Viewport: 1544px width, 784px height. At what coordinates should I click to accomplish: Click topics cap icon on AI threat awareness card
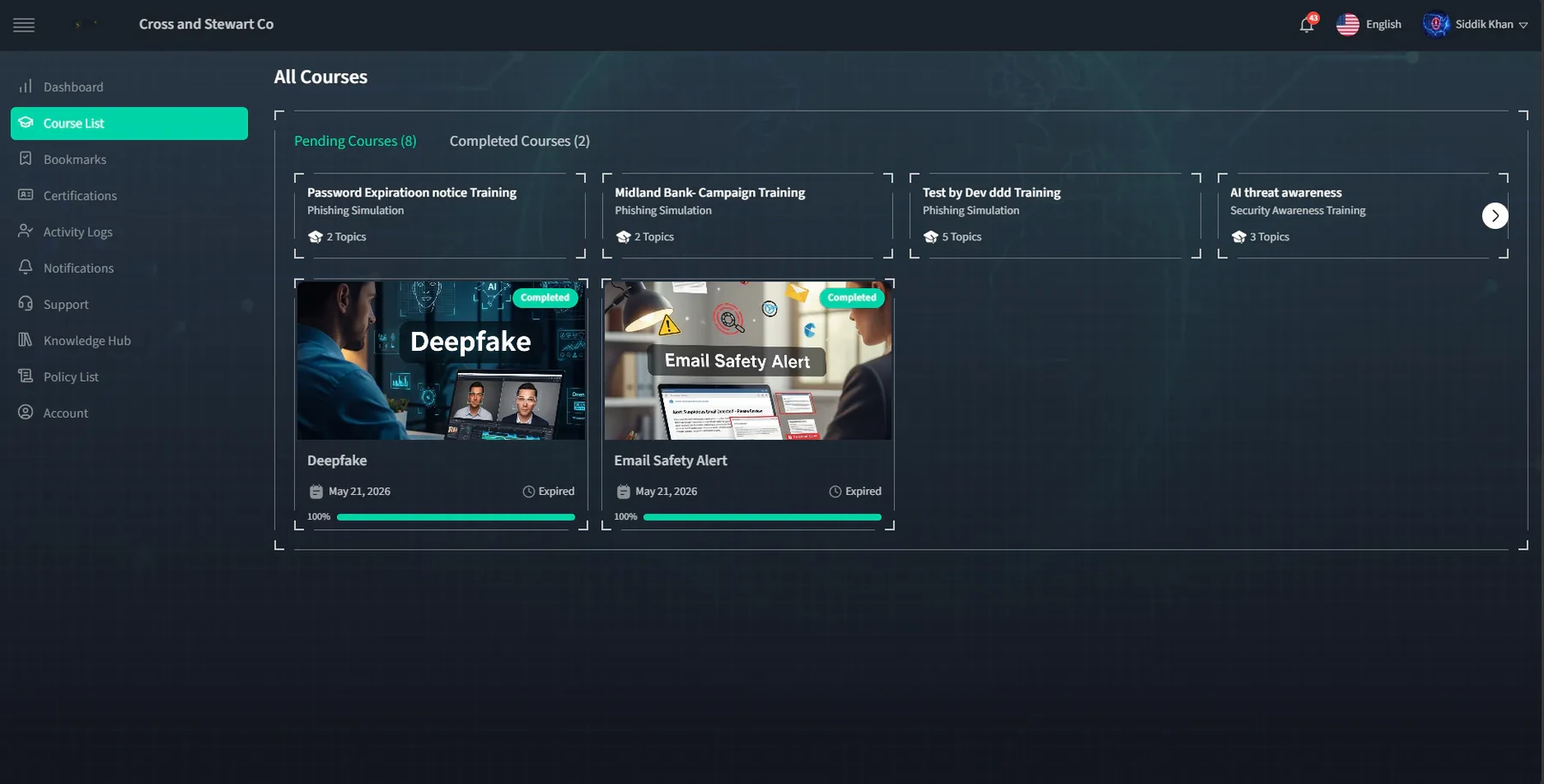coord(1239,237)
